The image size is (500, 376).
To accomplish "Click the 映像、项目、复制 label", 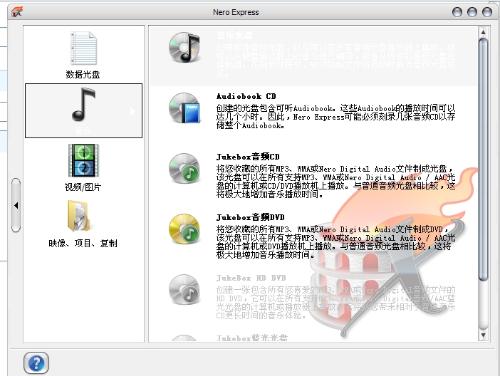I will (x=83, y=243).
